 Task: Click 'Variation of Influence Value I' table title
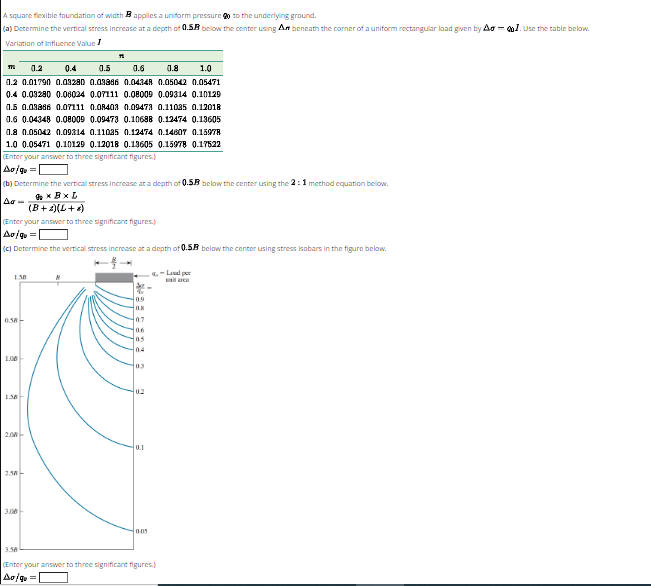53,43
